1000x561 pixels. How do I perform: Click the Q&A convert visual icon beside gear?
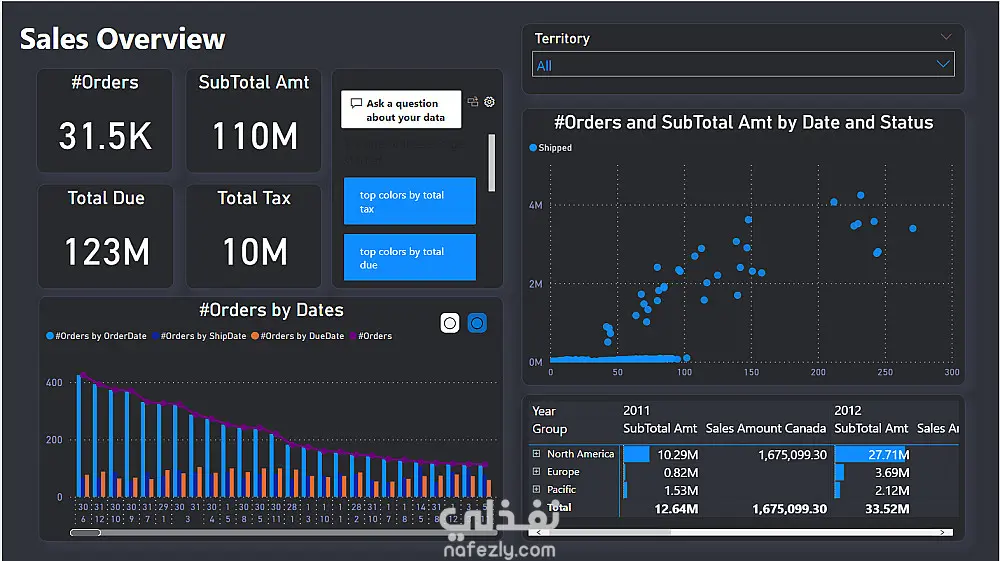(x=473, y=101)
